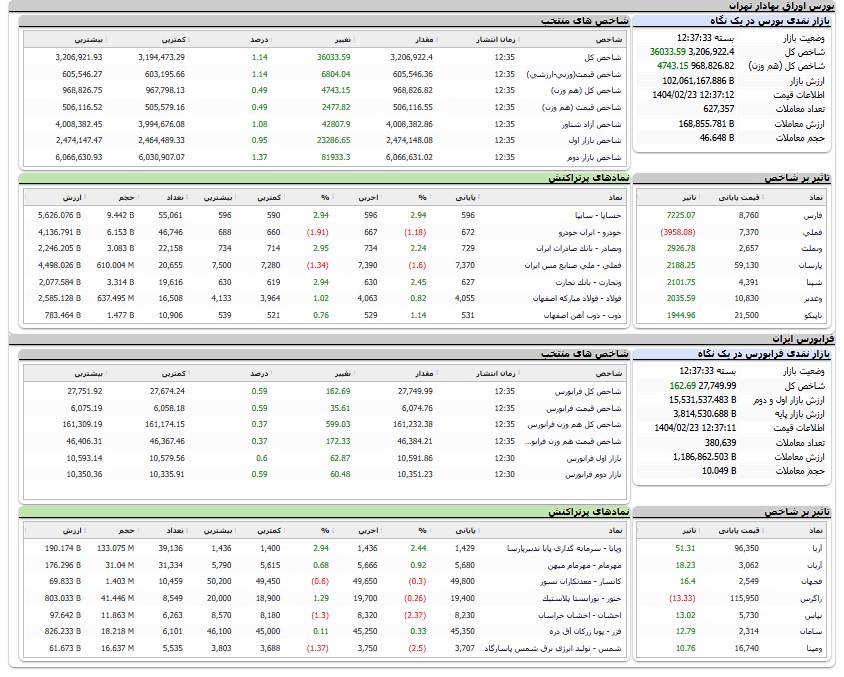Open "كانسار - معدنكاران نسوز" symbol

pos(581,581)
